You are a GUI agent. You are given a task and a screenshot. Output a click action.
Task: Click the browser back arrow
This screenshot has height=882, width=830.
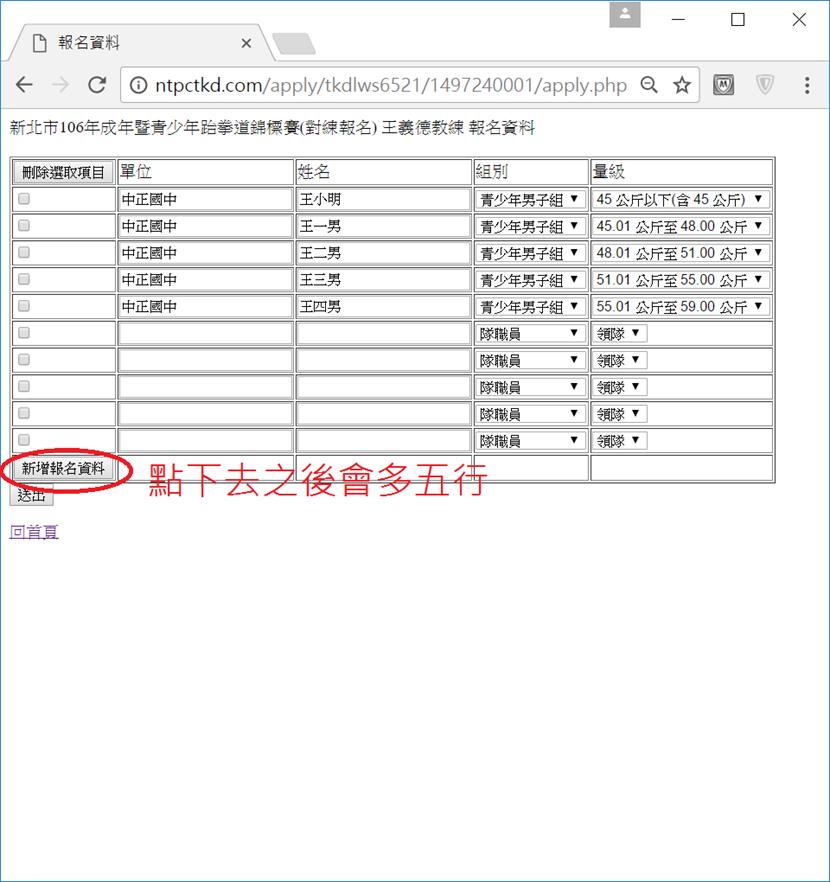24,85
